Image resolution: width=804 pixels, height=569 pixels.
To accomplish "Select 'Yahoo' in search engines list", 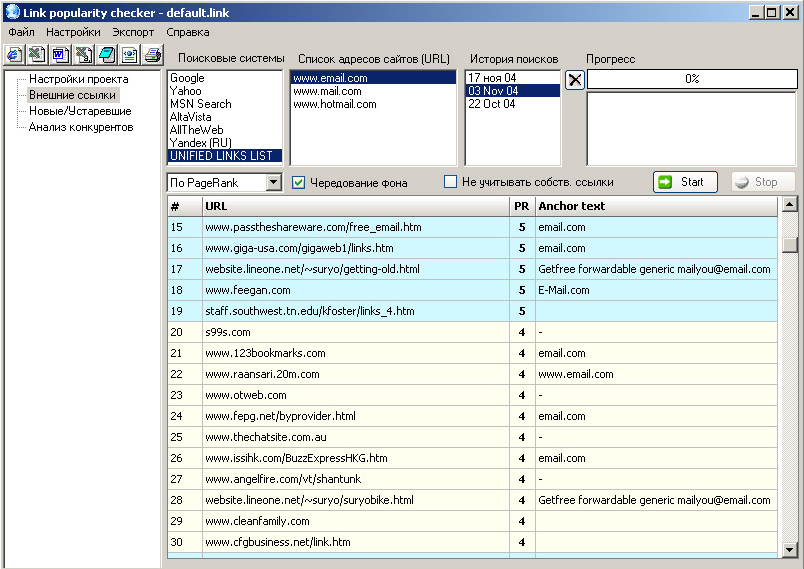I will pyautogui.click(x=185, y=91).
